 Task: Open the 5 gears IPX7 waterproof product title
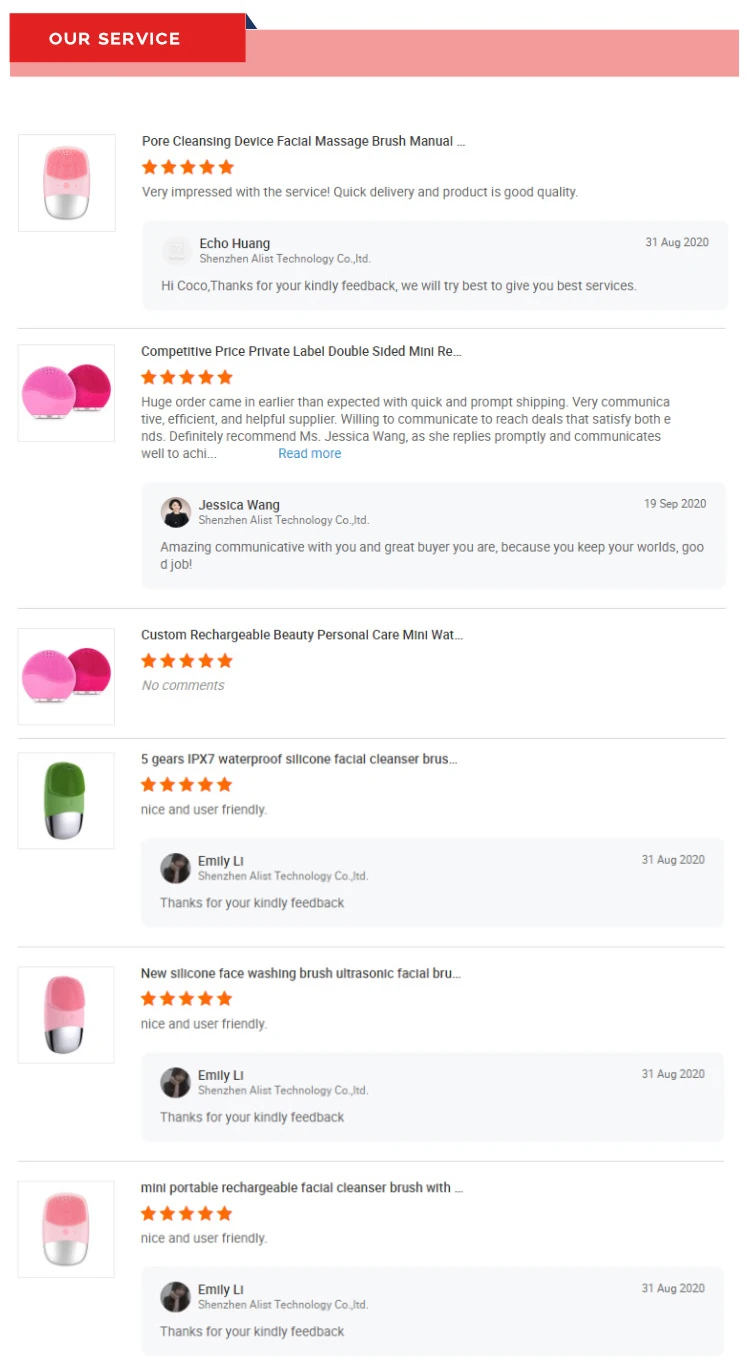coord(299,760)
